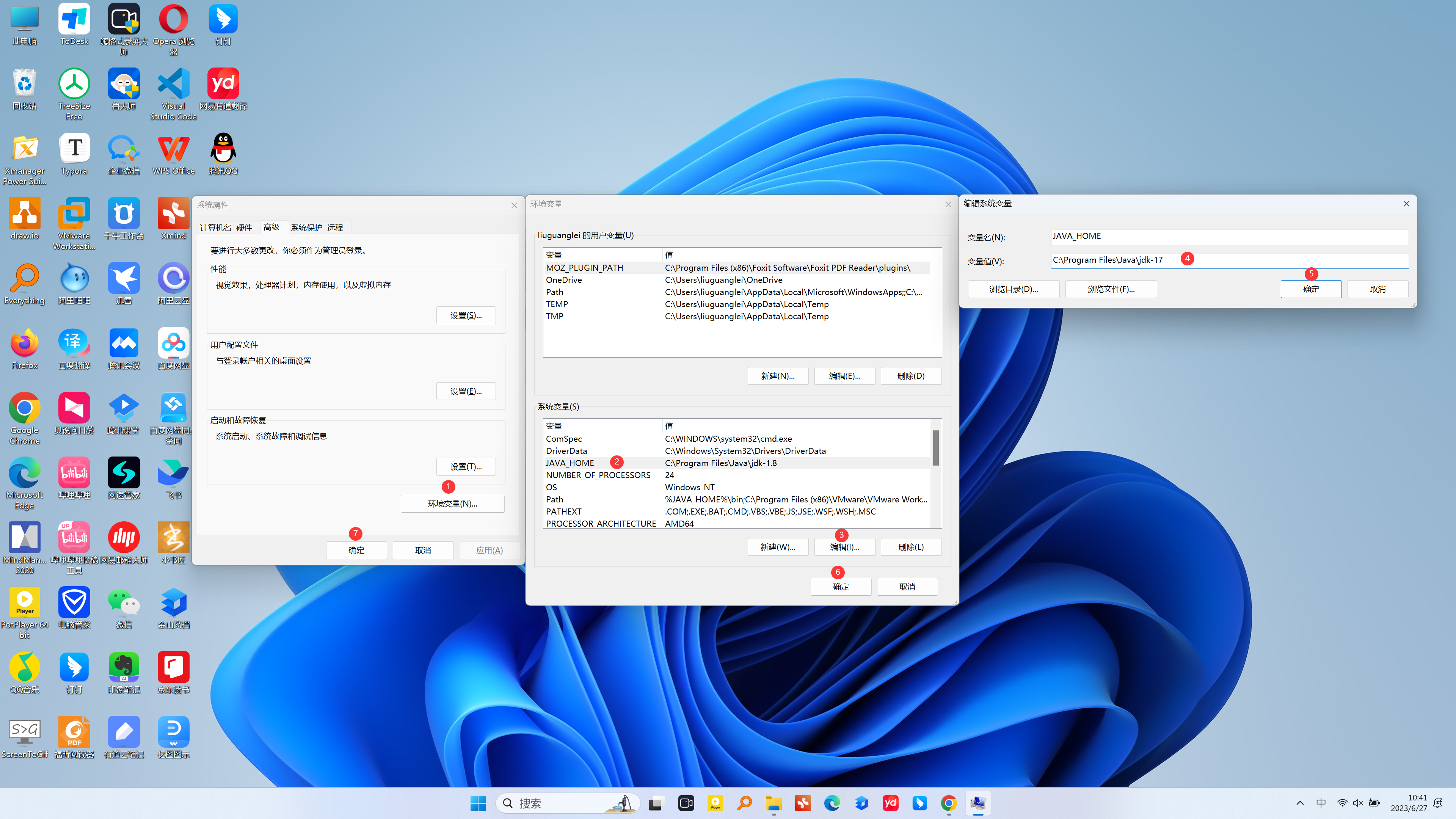Select system Path variable row

tap(736, 500)
